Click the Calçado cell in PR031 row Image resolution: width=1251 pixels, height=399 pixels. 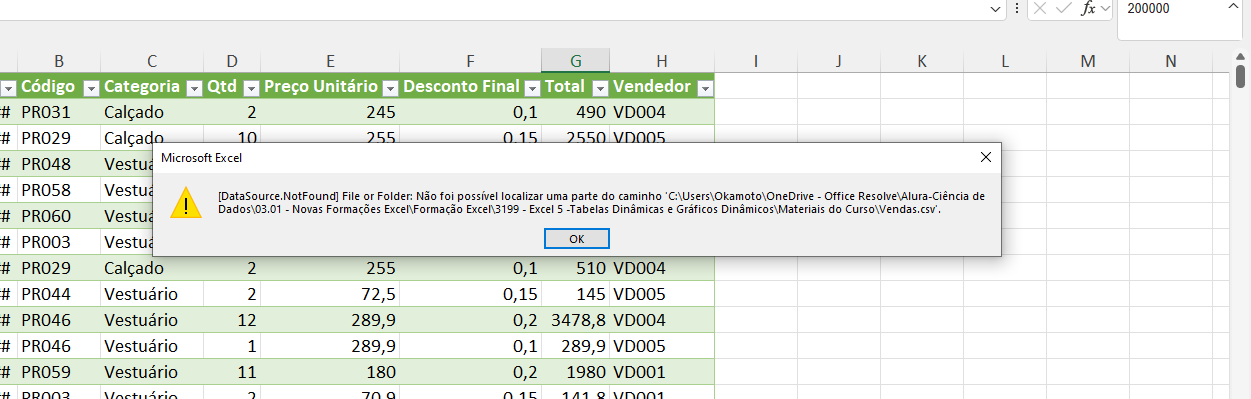[151, 113]
